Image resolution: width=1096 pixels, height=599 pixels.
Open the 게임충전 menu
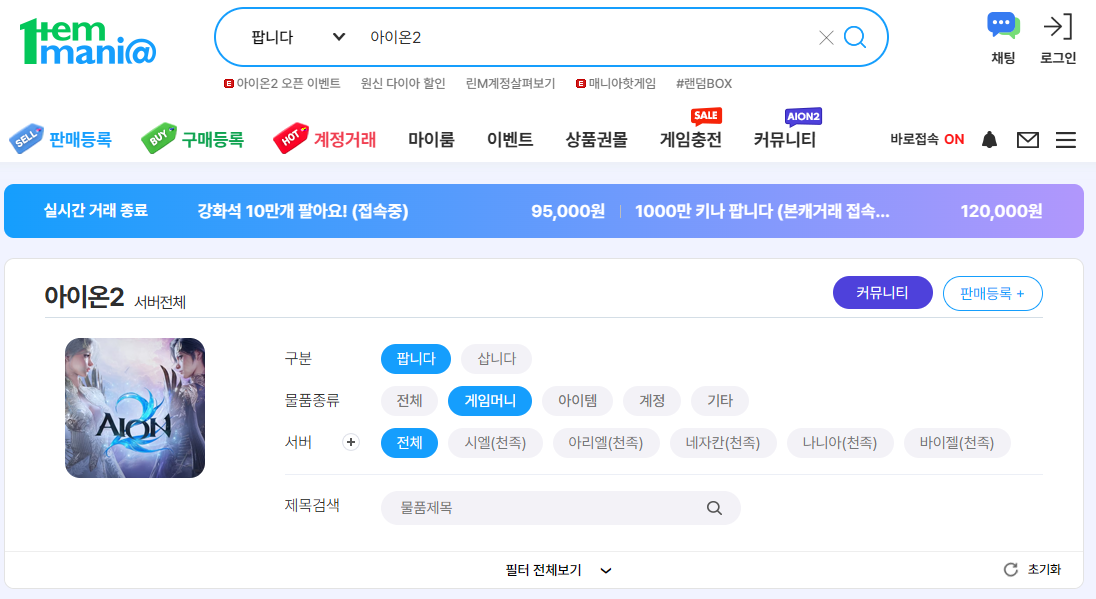point(691,140)
